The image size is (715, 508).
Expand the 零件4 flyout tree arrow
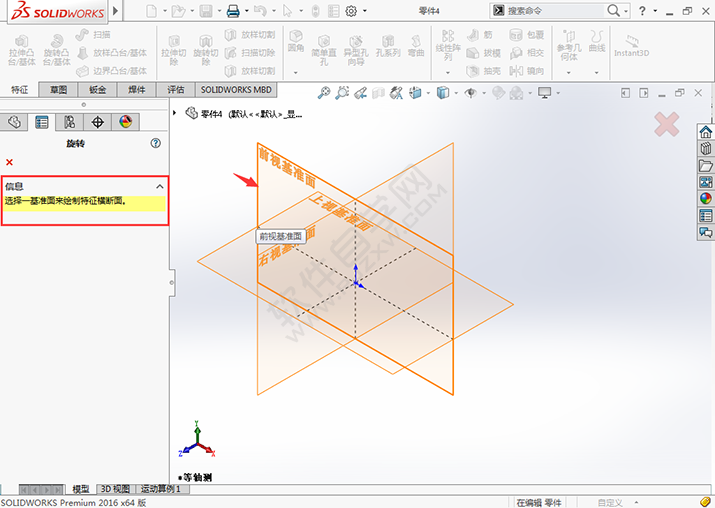tap(175, 113)
